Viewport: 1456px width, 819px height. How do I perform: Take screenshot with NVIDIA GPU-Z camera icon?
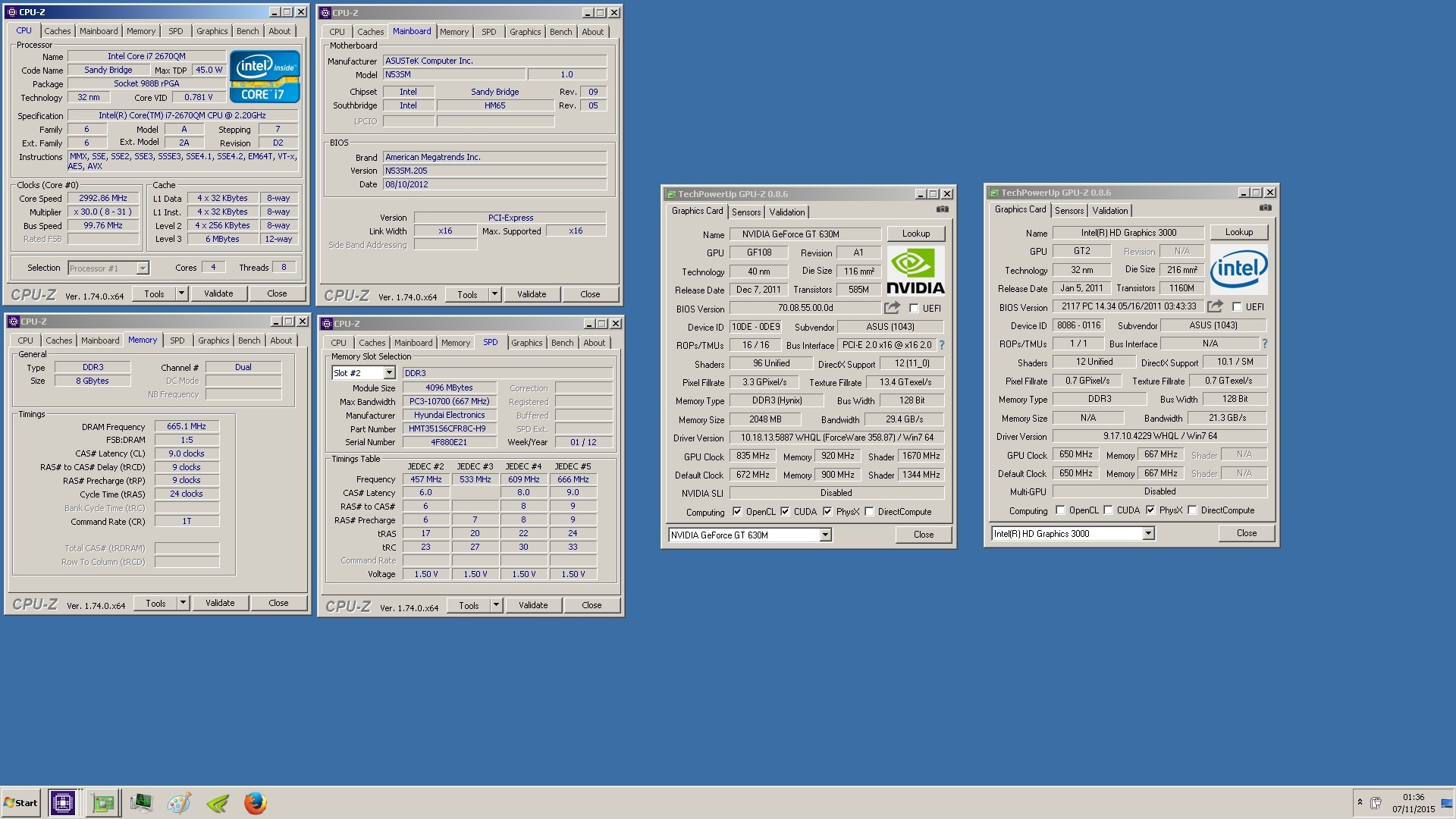[942, 209]
